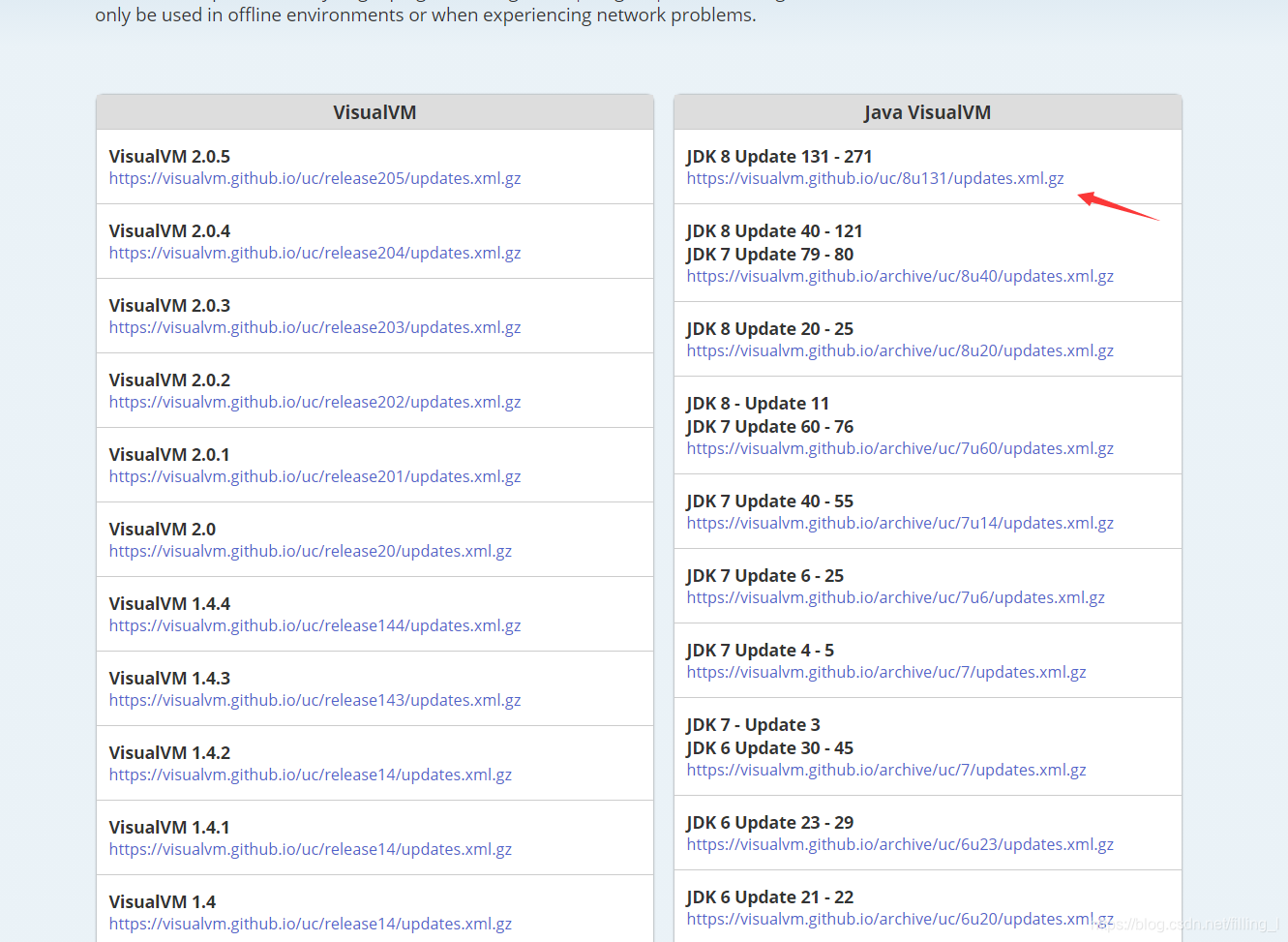The height and width of the screenshot is (942, 1288).
Task: Select the VisualVM 2.0.4 heading
Action: point(169,230)
